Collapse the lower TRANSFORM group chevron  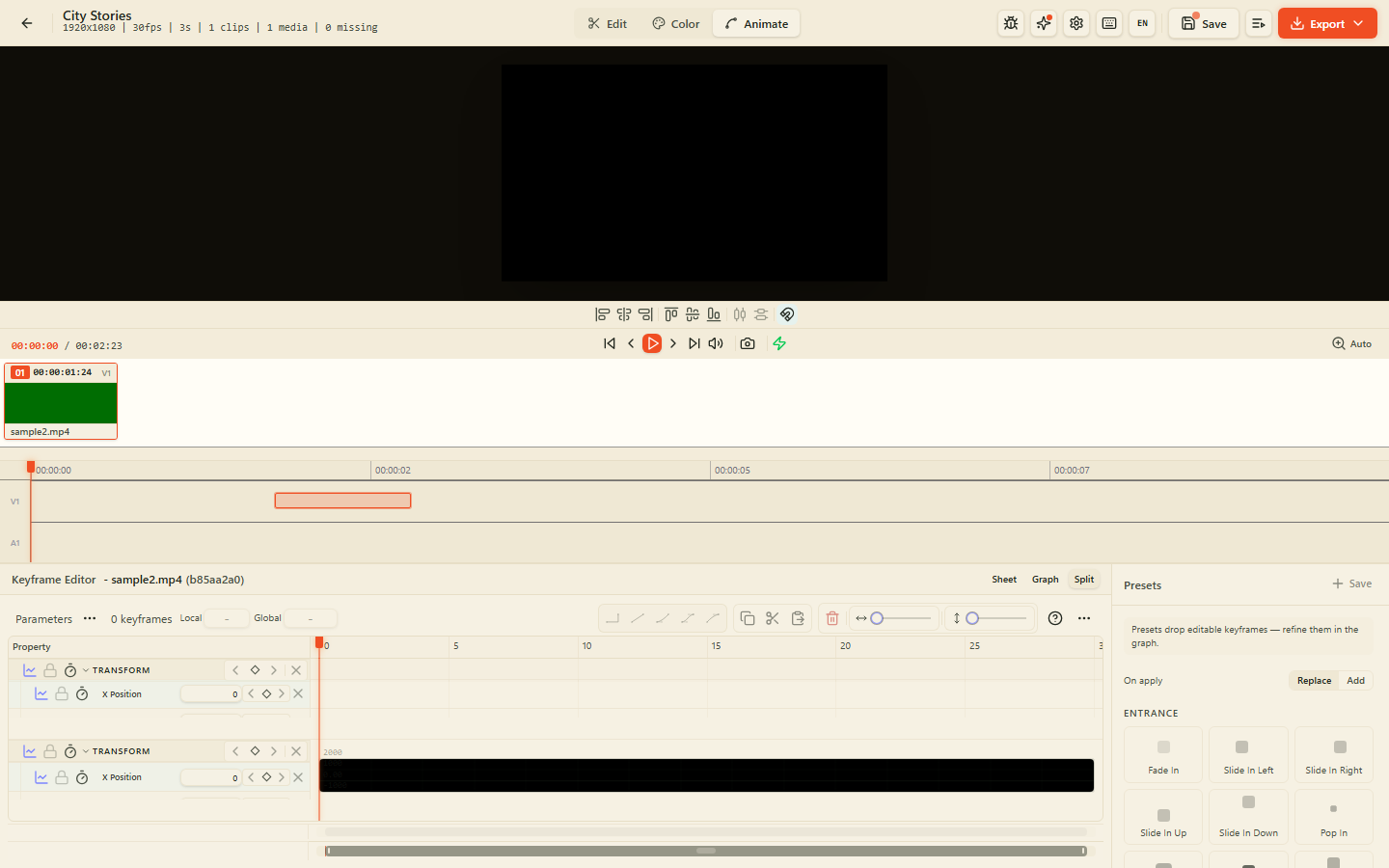click(x=86, y=751)
